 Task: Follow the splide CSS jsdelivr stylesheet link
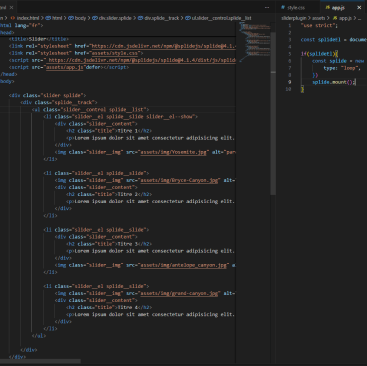click(164, 46)
